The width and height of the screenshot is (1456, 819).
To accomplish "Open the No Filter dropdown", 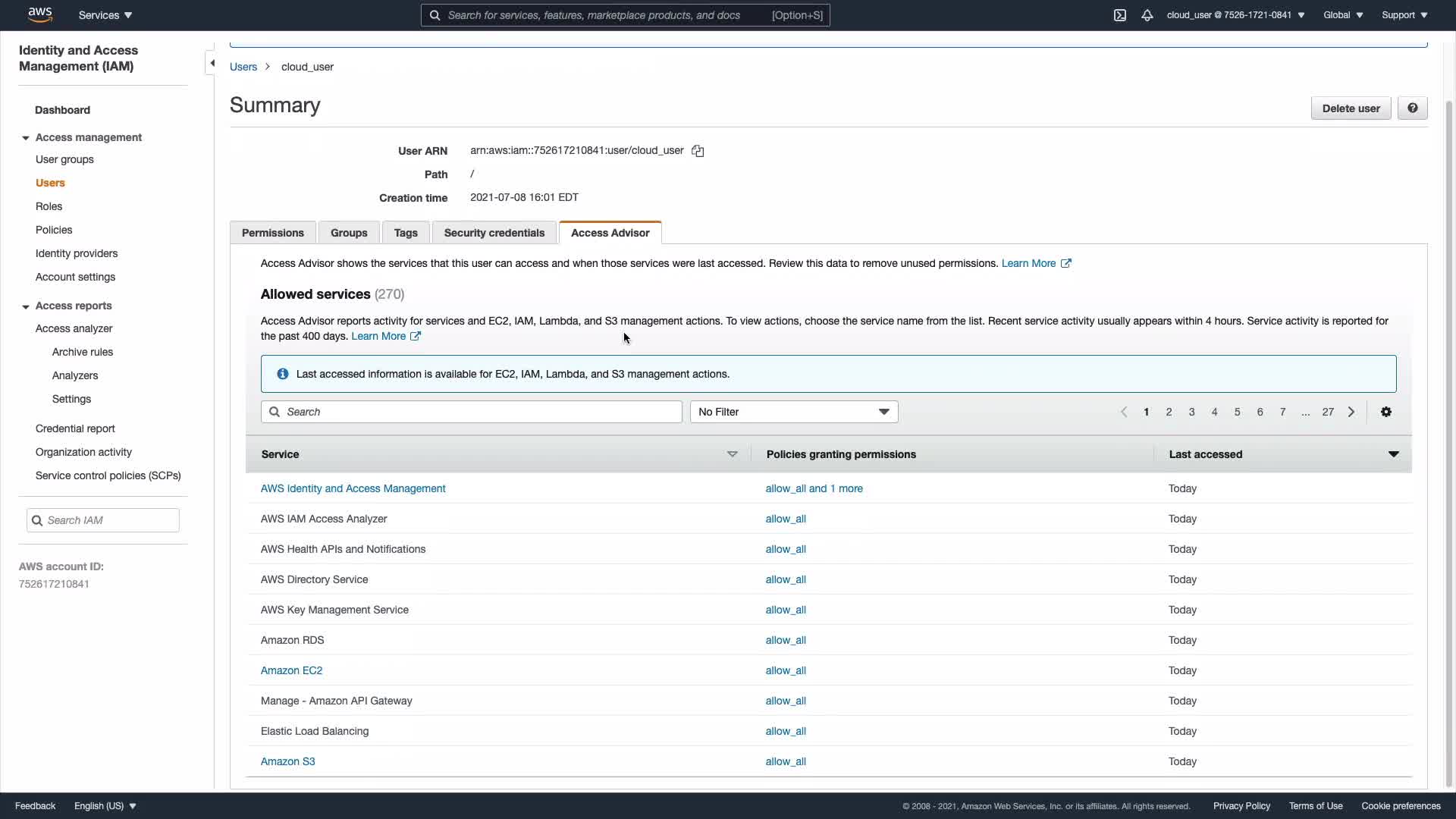I will [x=793, y=412].
